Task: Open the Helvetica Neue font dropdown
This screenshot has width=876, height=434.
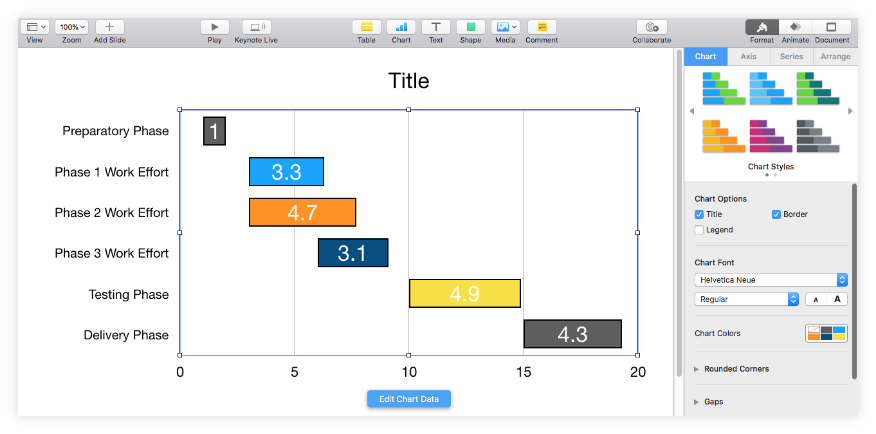Action: [771, 280]
